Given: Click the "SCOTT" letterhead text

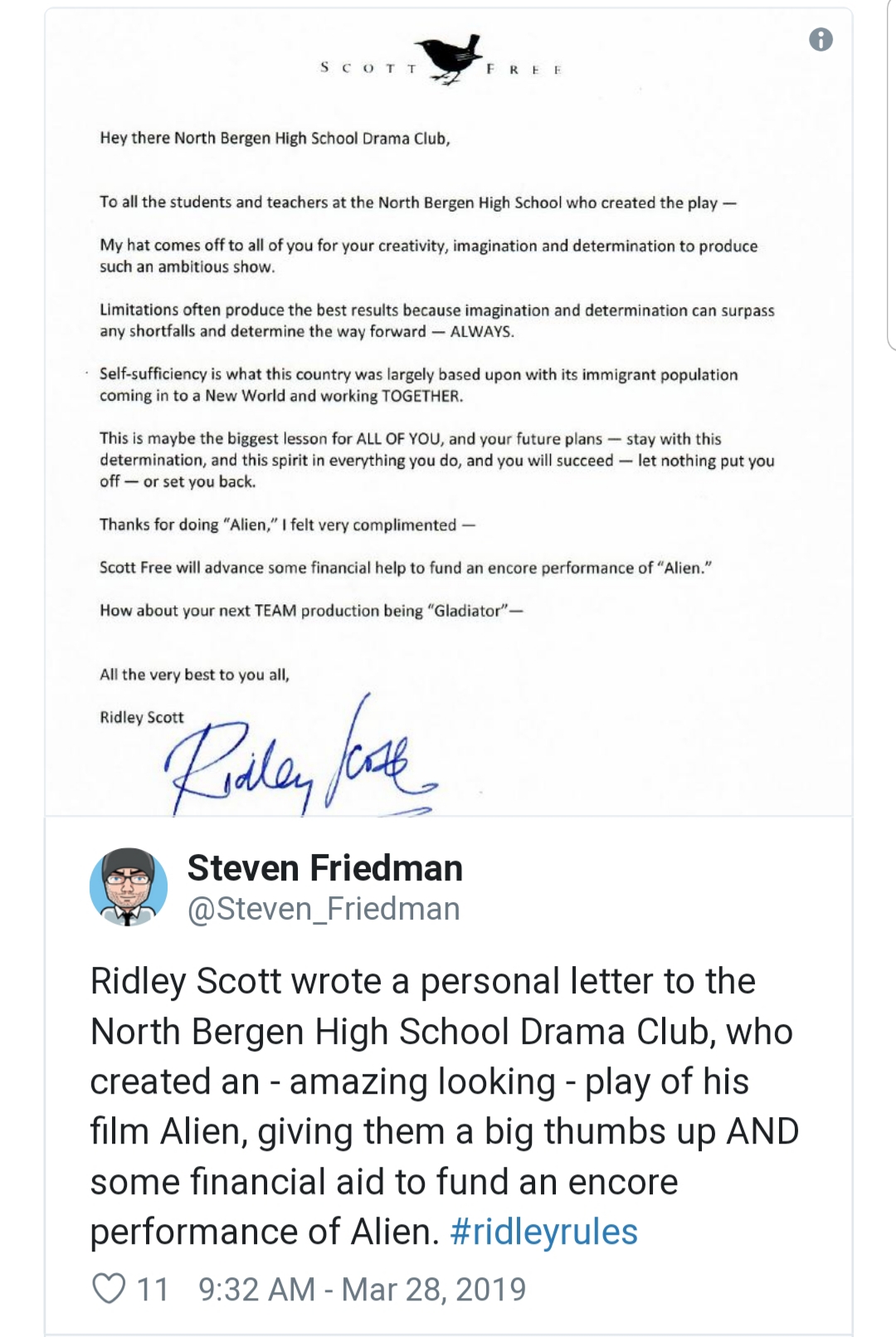Looking at the screenshot, I should [368, 68].
